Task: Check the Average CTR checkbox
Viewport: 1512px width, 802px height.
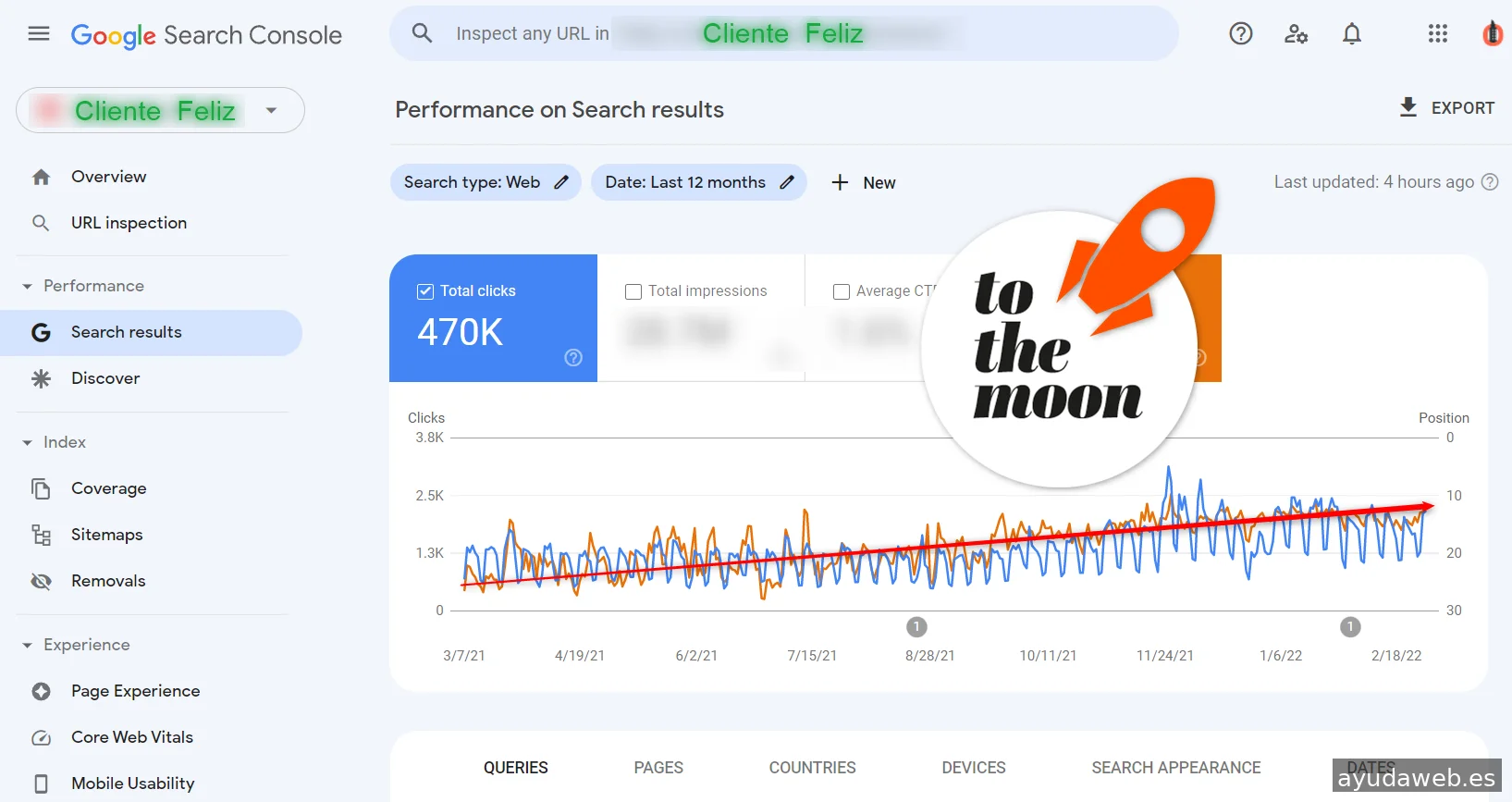Action: 842,291
